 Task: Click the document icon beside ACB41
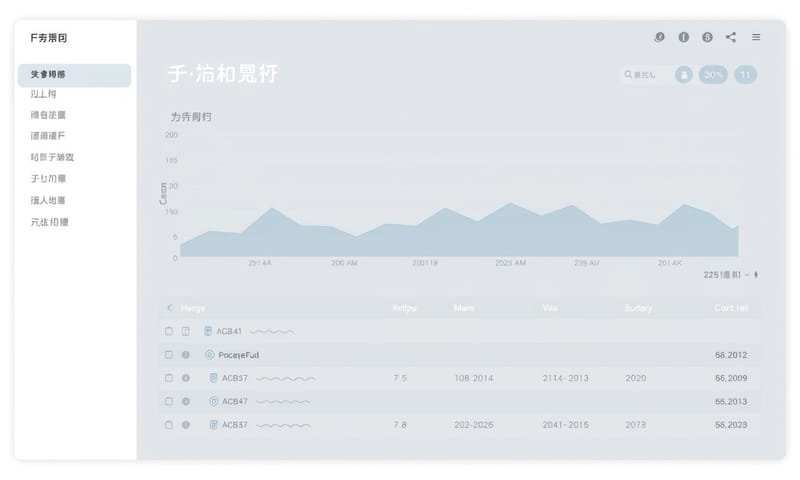click(x=208, y=331)
